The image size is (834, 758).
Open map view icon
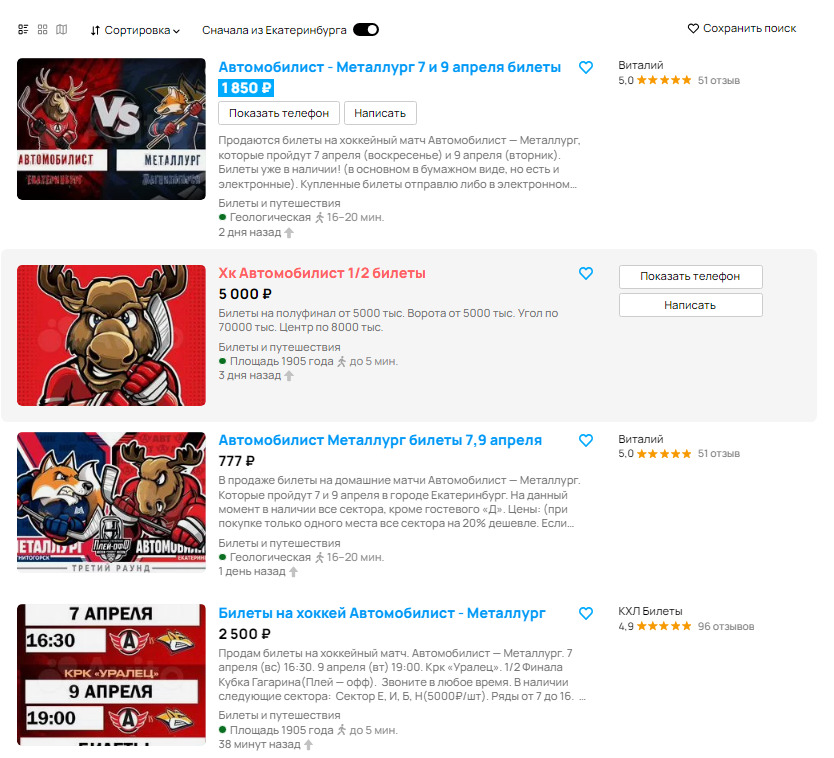point(62,29)
